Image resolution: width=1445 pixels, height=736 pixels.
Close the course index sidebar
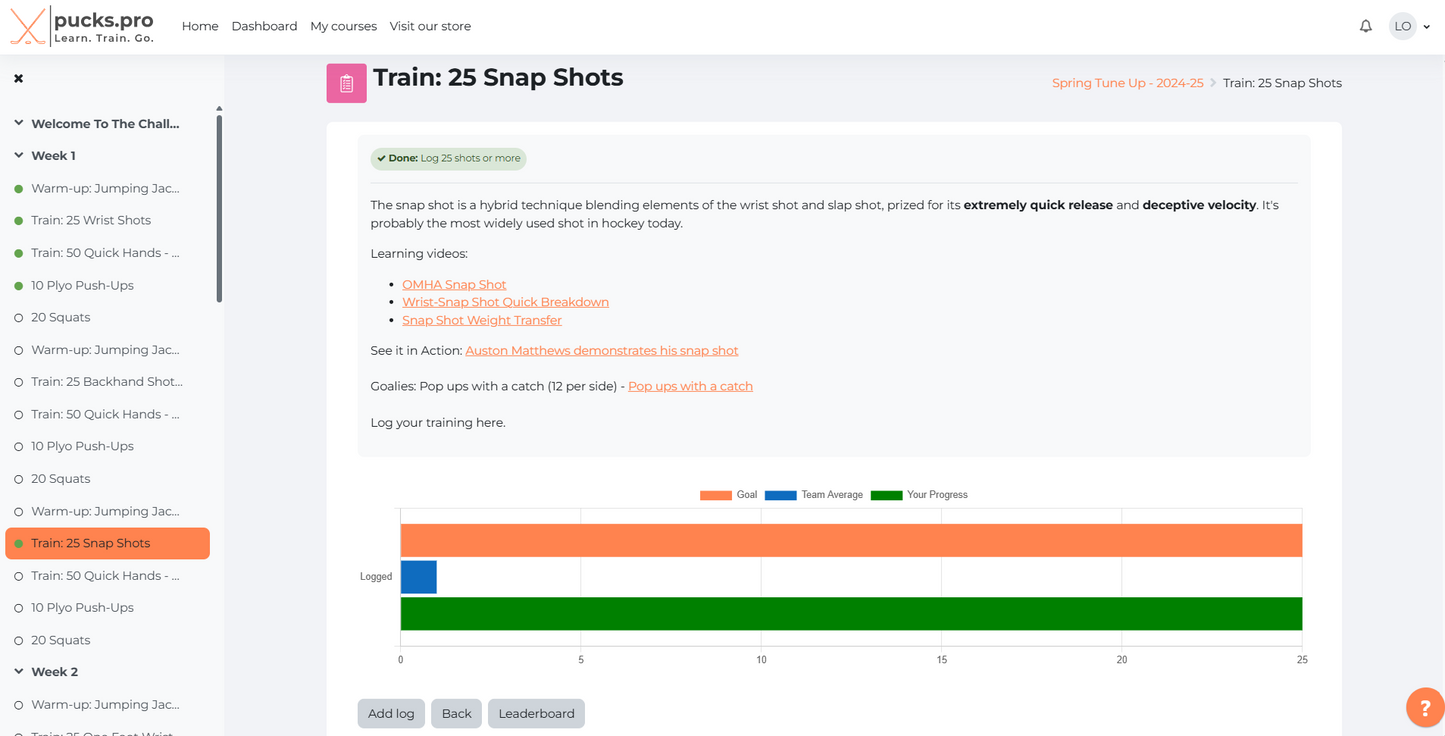[x=19, y=78]
